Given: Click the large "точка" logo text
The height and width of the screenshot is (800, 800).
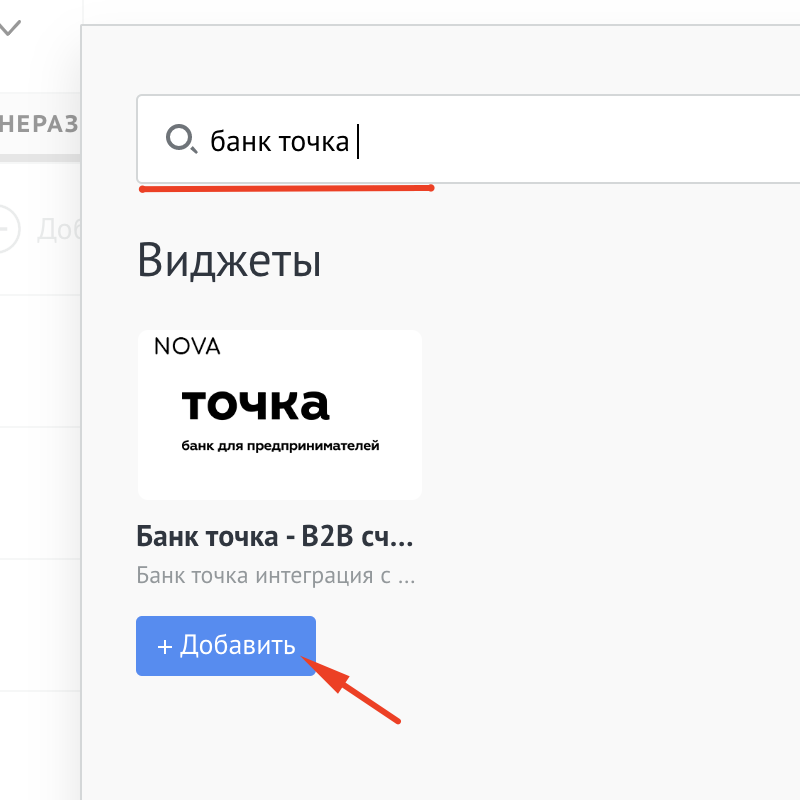Looking at the screenshot, I should 255,404.
